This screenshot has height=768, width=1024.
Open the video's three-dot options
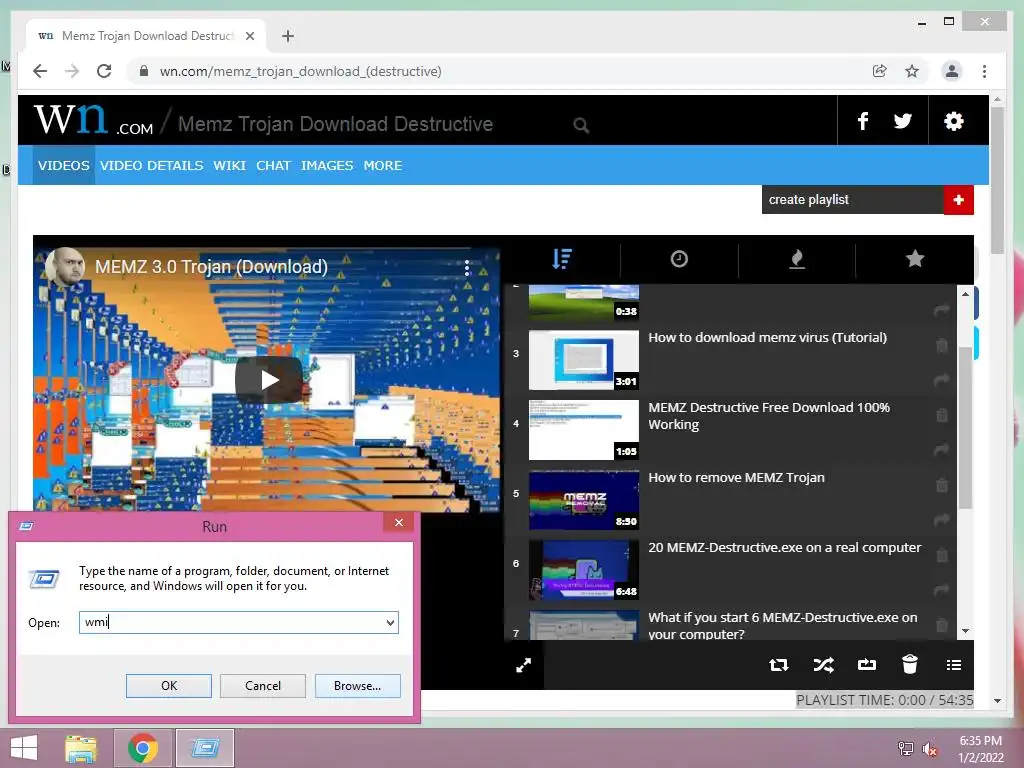pyautogui.click(x=466, y=267)
